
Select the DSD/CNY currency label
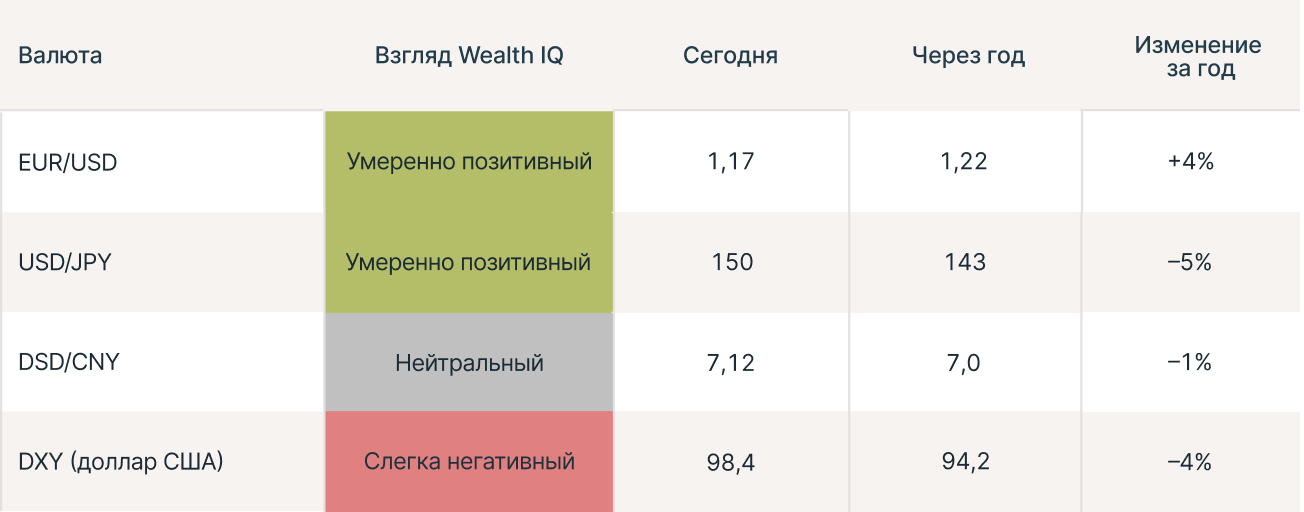pyautogui.click(x=69, y=361)
